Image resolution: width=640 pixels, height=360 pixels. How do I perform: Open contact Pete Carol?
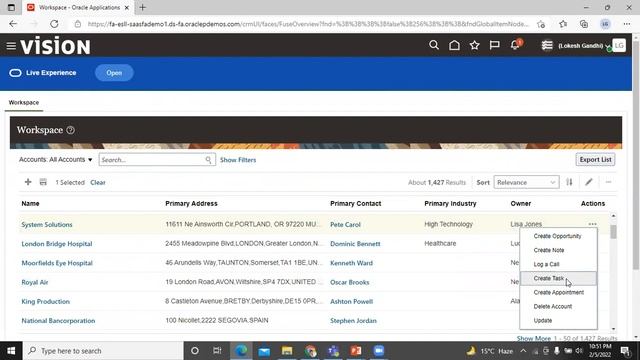[x=345, y=224]
